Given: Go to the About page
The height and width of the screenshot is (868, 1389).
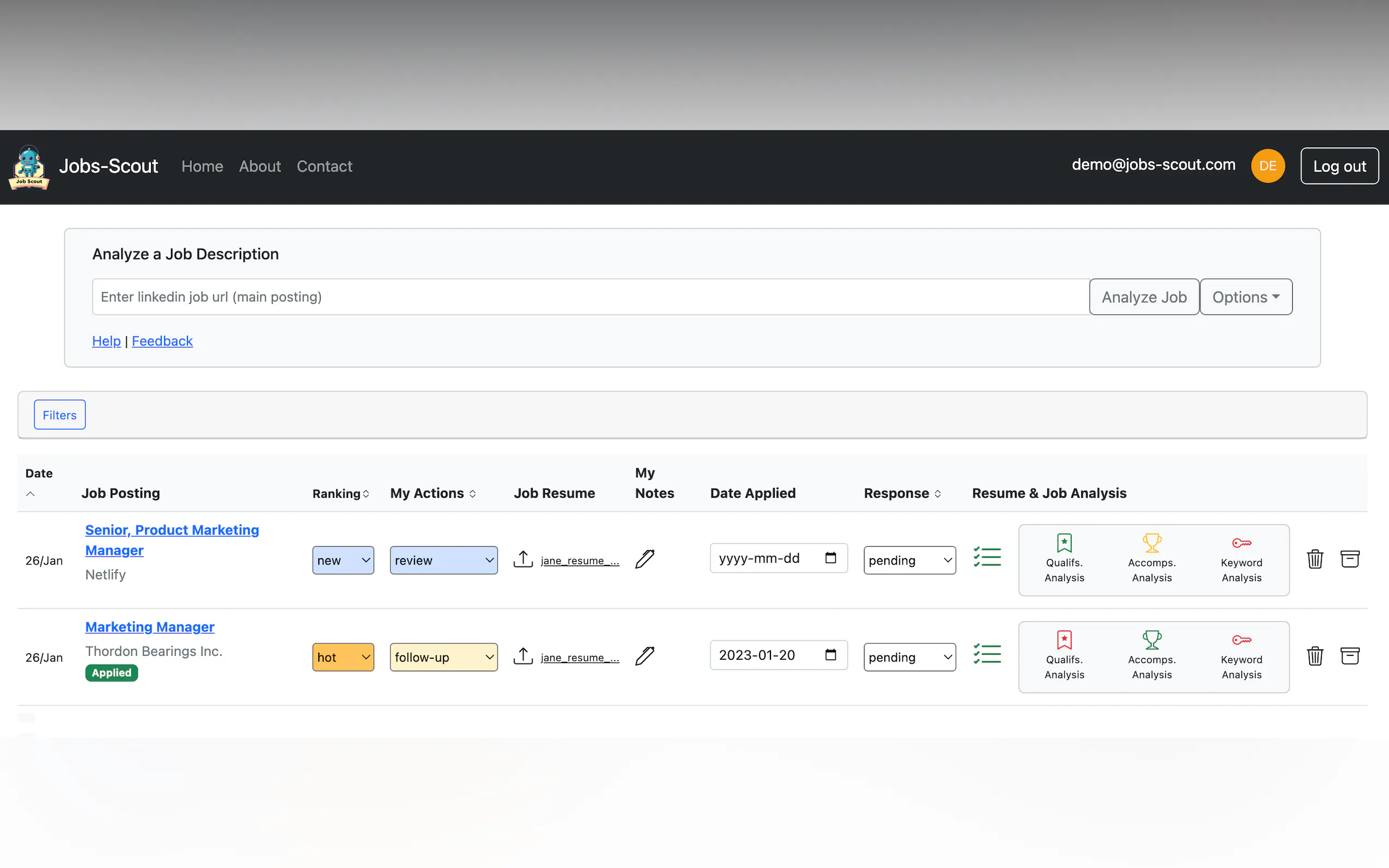Looking at the screenshot, I should (260, 166).
